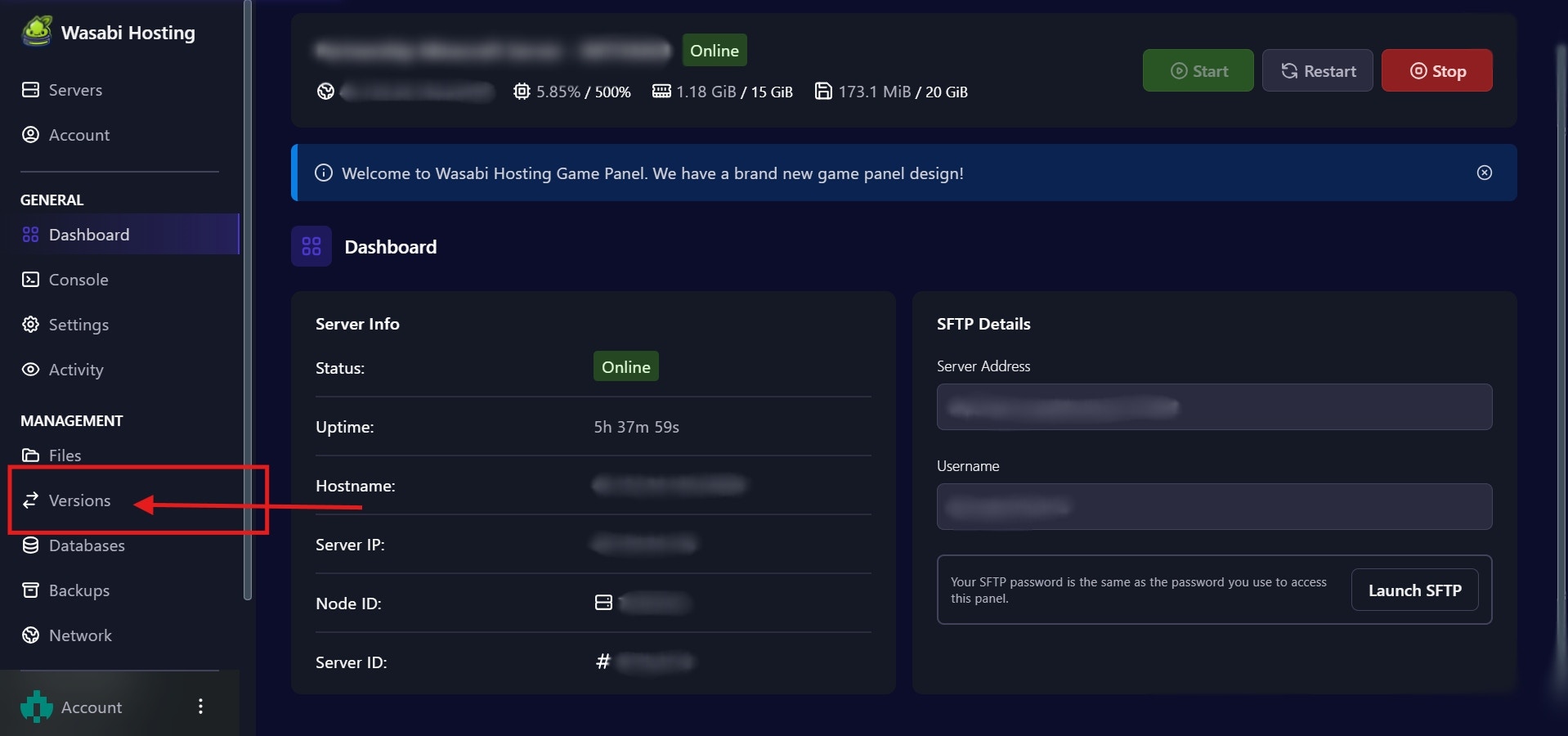Click the Versions swap-arrows icon
Image resolution: width=1568 pixels, height=736 pixels.
(x=30, y=500)
